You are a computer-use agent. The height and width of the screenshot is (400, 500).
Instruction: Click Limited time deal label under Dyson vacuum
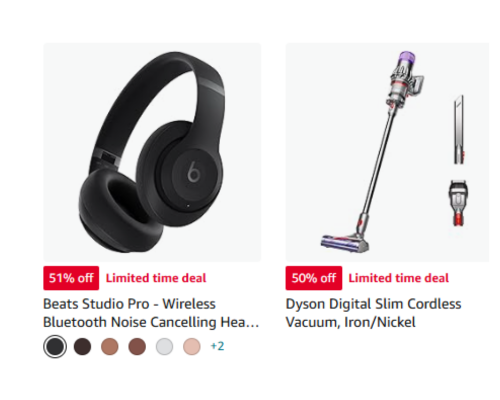(399, 278)
